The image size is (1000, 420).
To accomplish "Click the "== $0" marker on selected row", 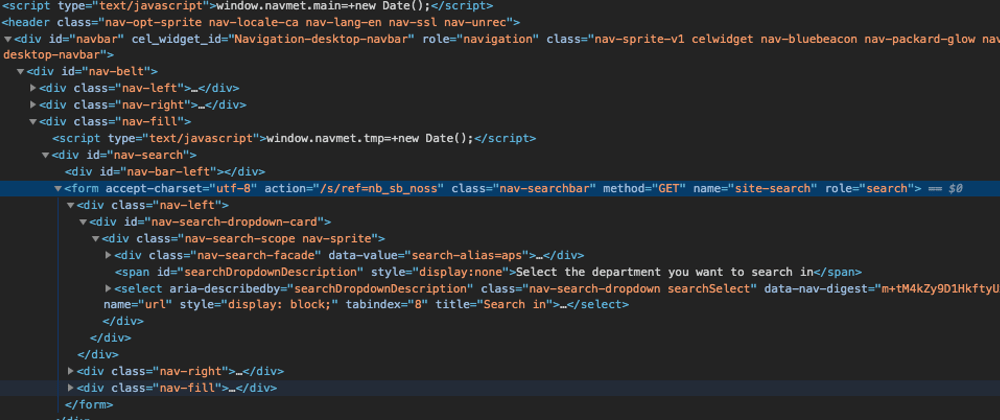I will 944,189.
